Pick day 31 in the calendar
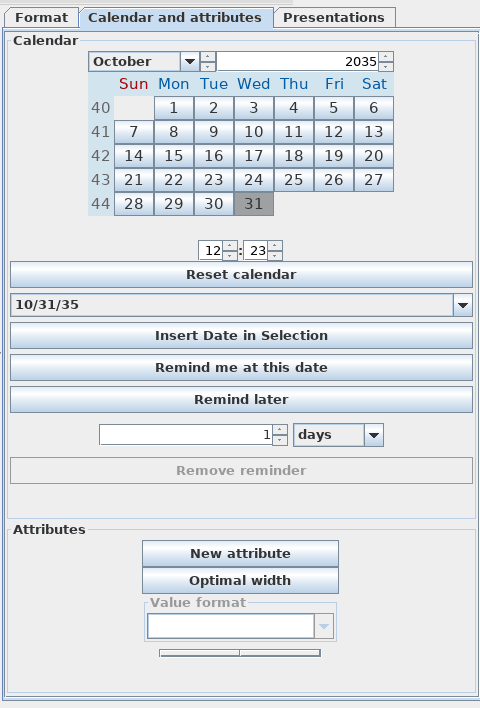This screenshot has width=480, height=708. (254, 204)
